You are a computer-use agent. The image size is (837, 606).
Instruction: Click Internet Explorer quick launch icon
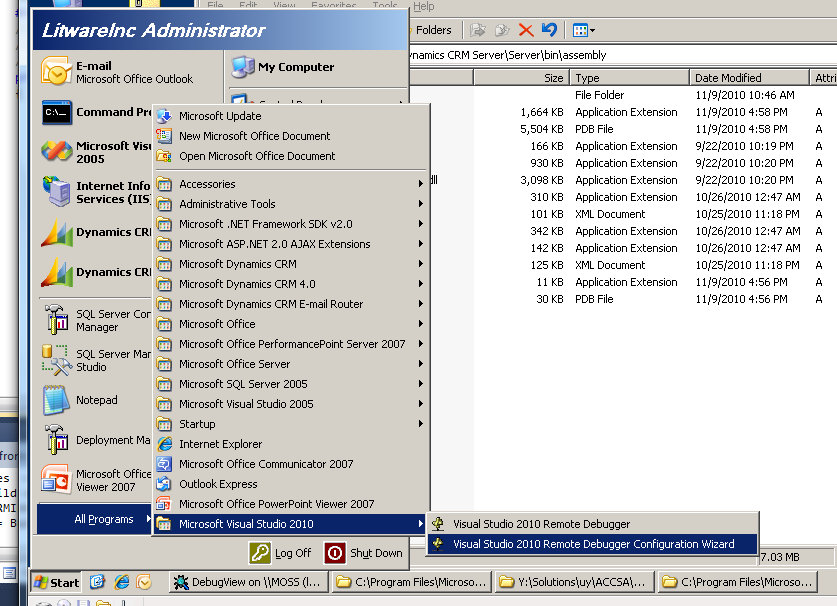coord(121,582)
